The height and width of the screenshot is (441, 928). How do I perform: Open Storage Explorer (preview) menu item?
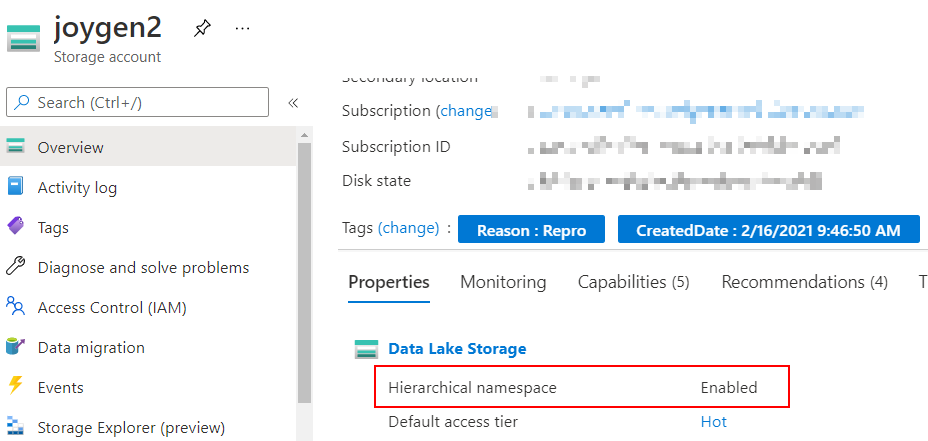click(x=131, y=428)
